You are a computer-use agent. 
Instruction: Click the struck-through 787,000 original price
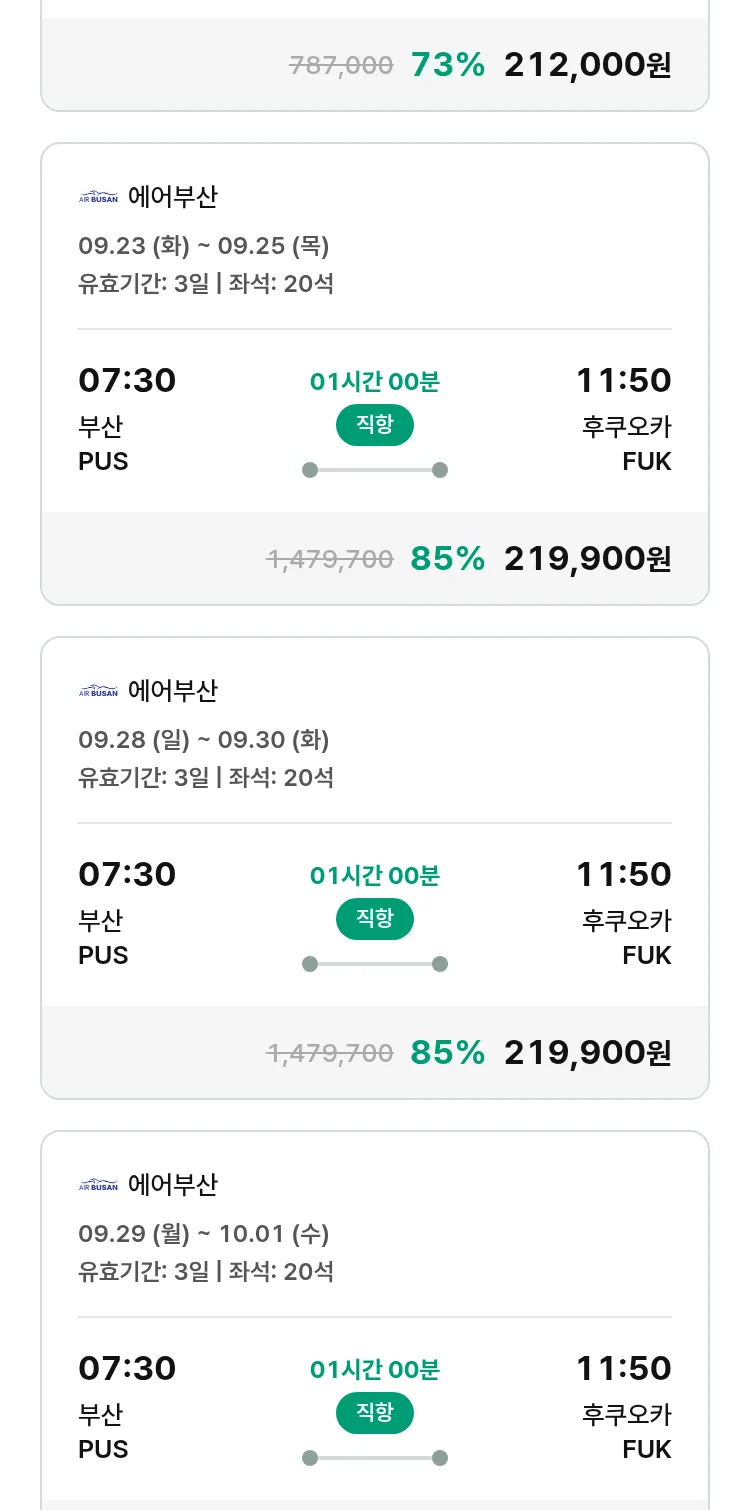341,66
